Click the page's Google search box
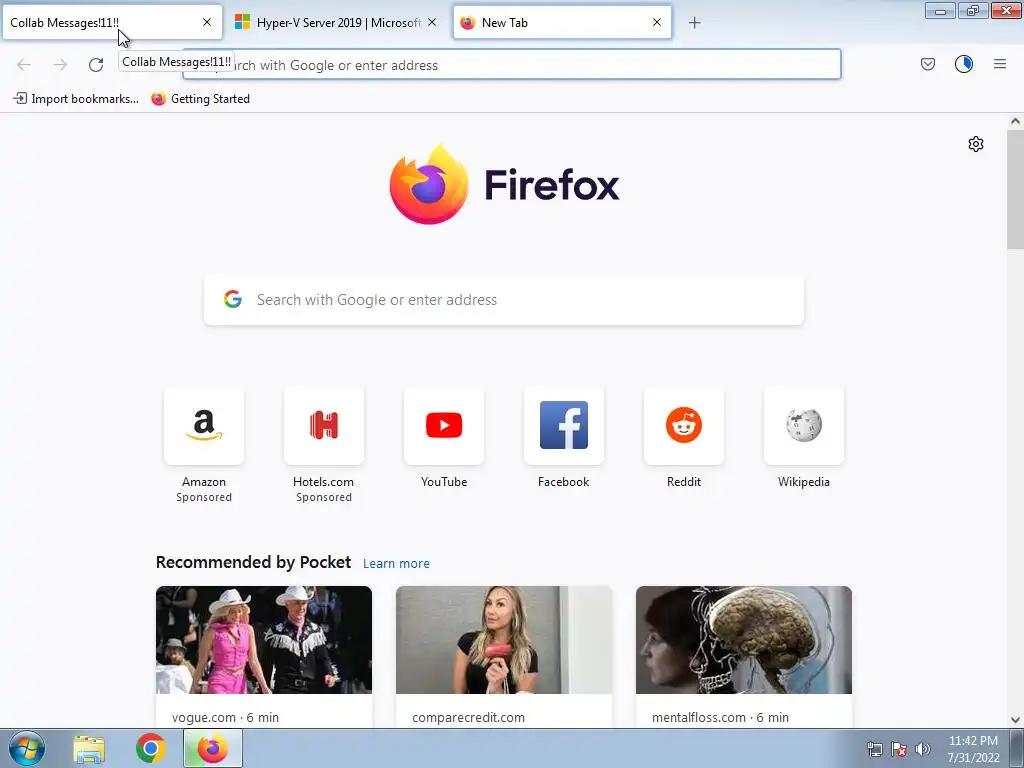Viewport: 1024px width, 768px height. click(x=504, y=300)
